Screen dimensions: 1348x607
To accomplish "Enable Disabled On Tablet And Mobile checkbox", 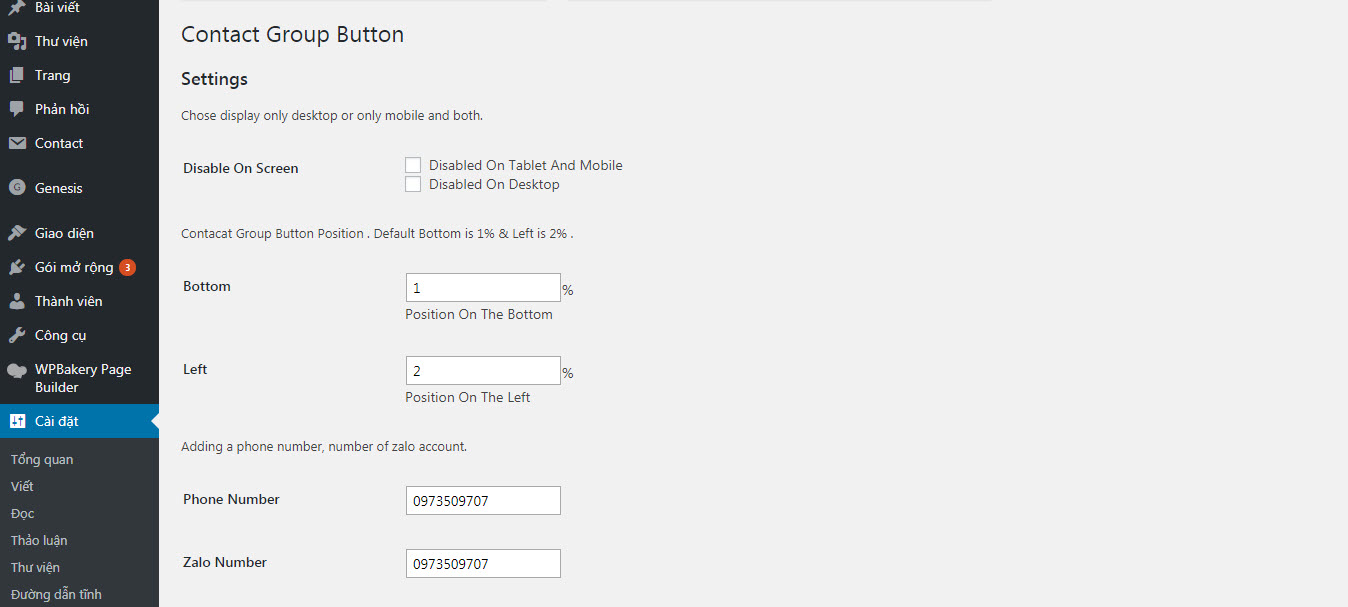I will 413,165.
